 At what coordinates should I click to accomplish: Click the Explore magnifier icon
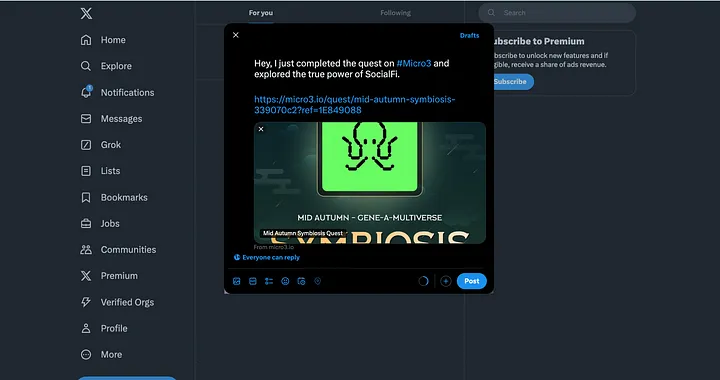pos(86,66)
